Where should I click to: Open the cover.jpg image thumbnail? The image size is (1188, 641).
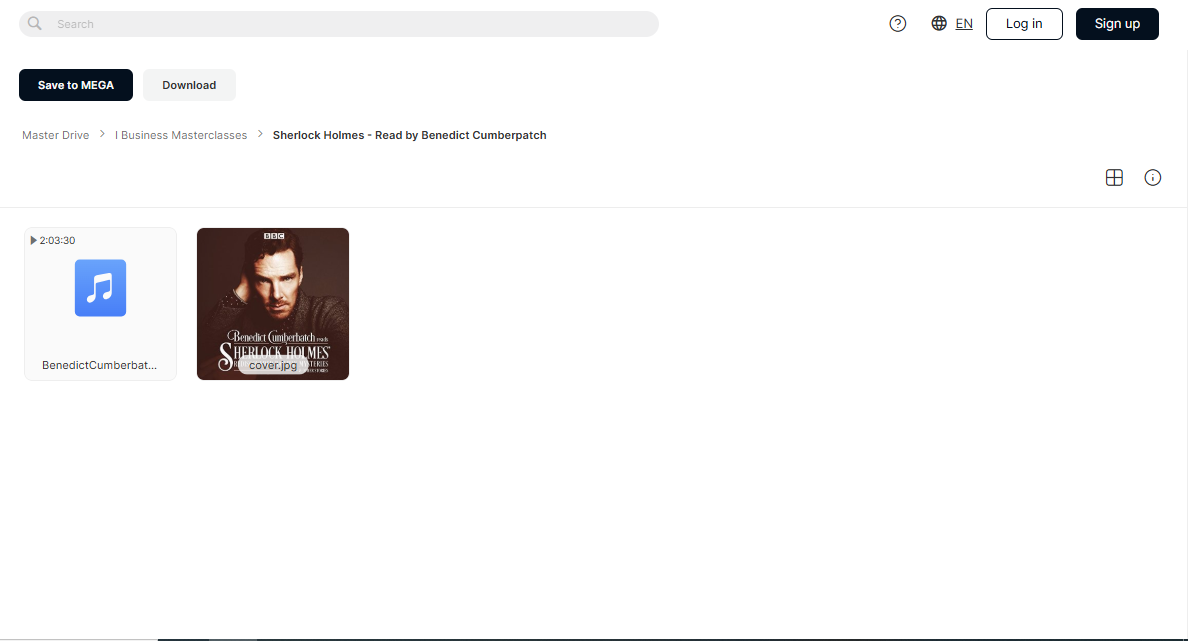click(x=273, y=303)
